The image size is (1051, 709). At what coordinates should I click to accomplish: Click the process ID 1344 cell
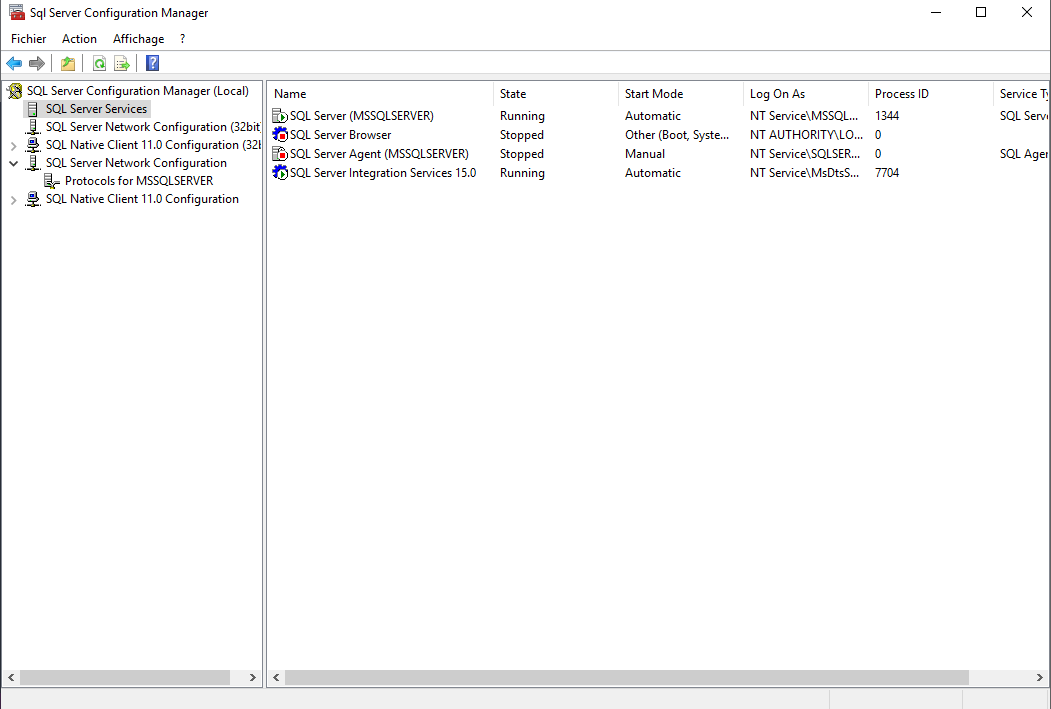tap(887, 116)
